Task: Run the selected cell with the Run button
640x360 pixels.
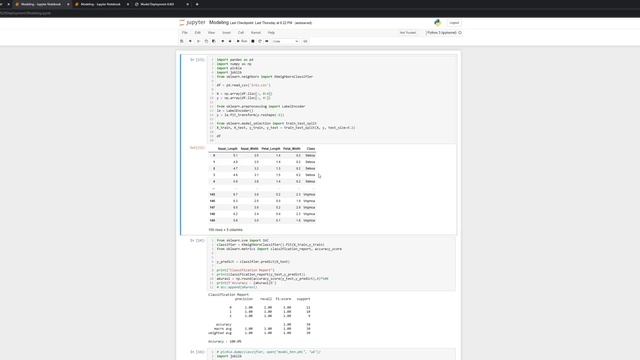Action: pos(242,41)
